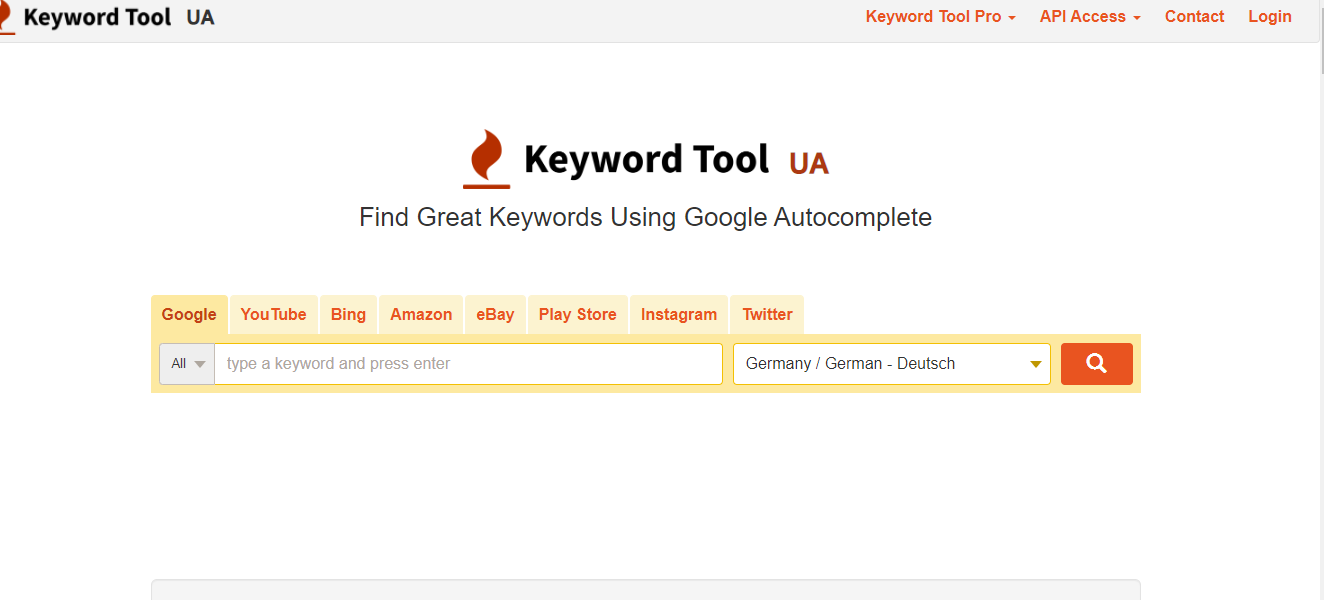Switch to the YouTube tab
The height and width of the screenshot is (600, 1324).
(x=273, y=314)
